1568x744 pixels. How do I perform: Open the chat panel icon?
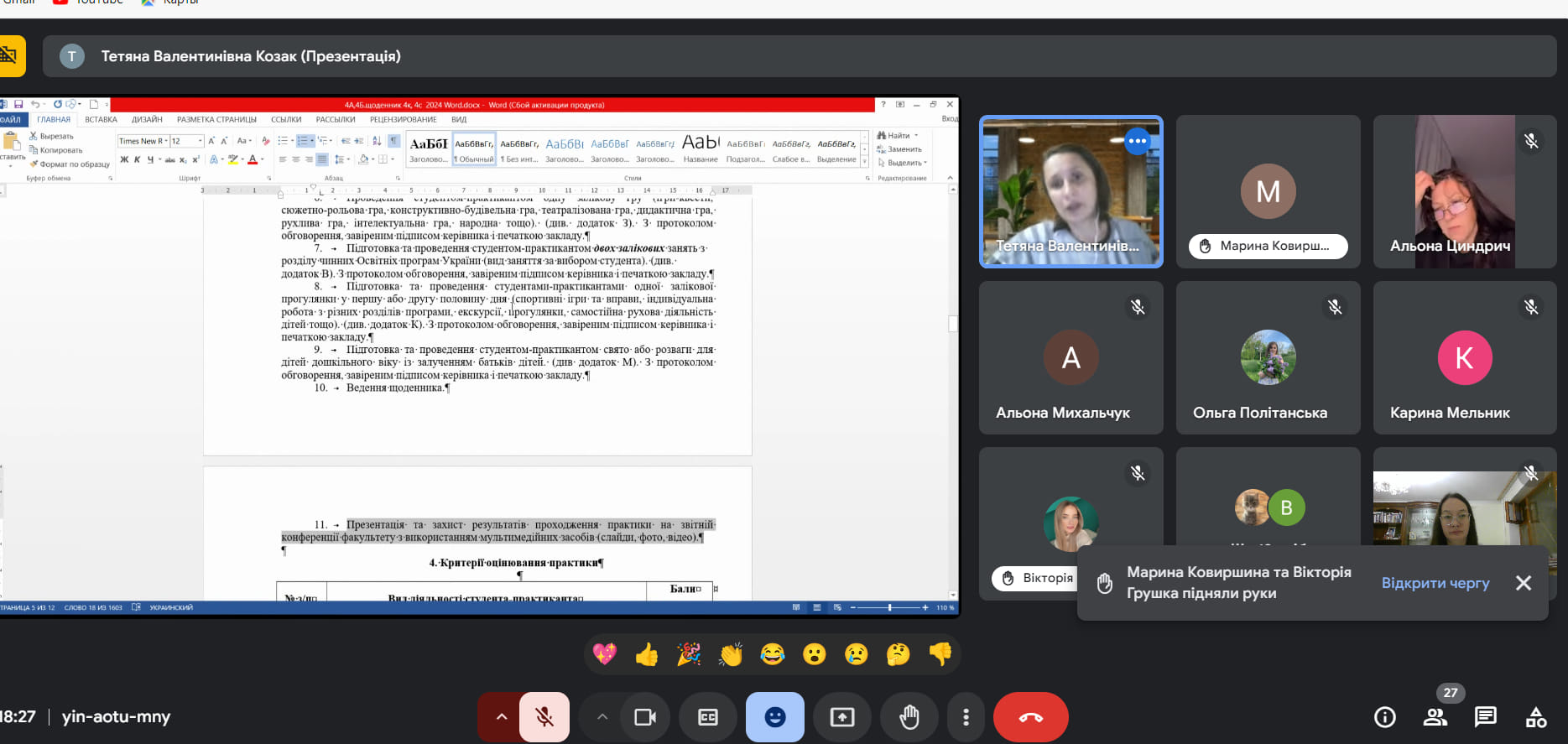[x=1486, y=717]
